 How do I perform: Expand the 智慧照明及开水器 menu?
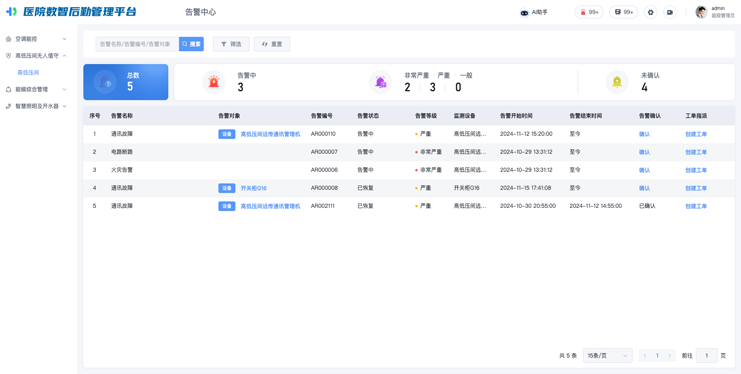[x=36, y=106]
